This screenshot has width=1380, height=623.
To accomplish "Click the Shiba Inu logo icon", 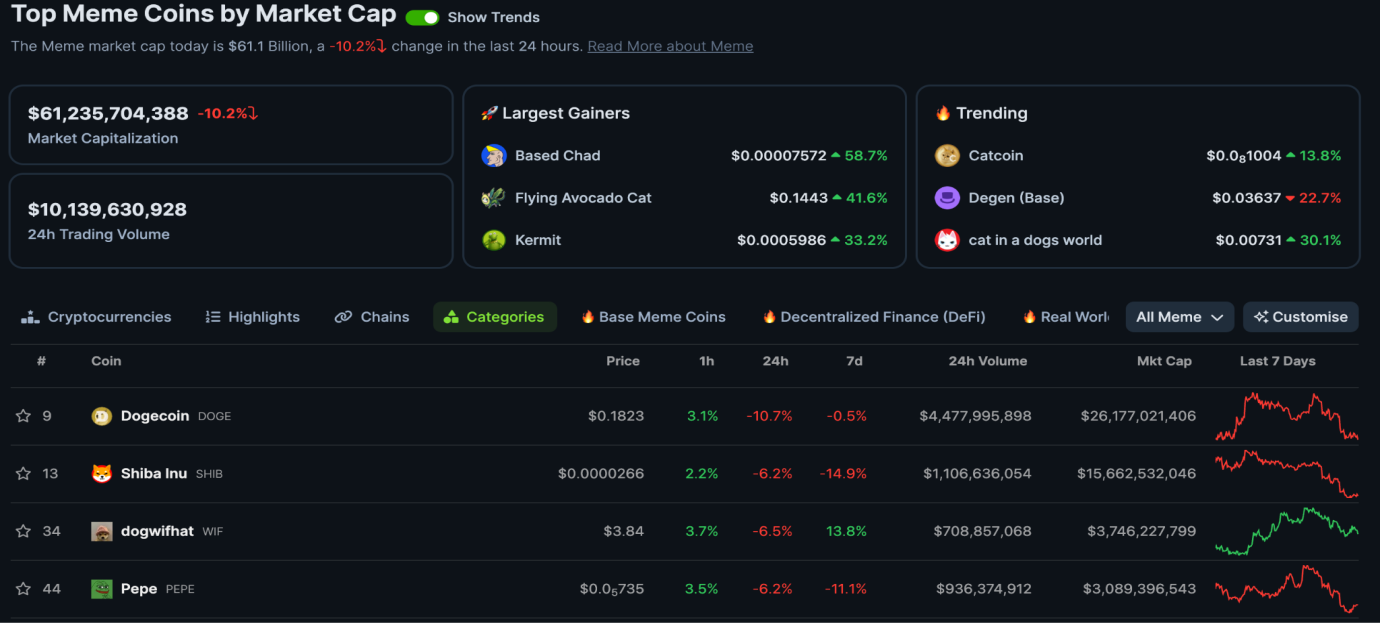I will coord(102,474).
